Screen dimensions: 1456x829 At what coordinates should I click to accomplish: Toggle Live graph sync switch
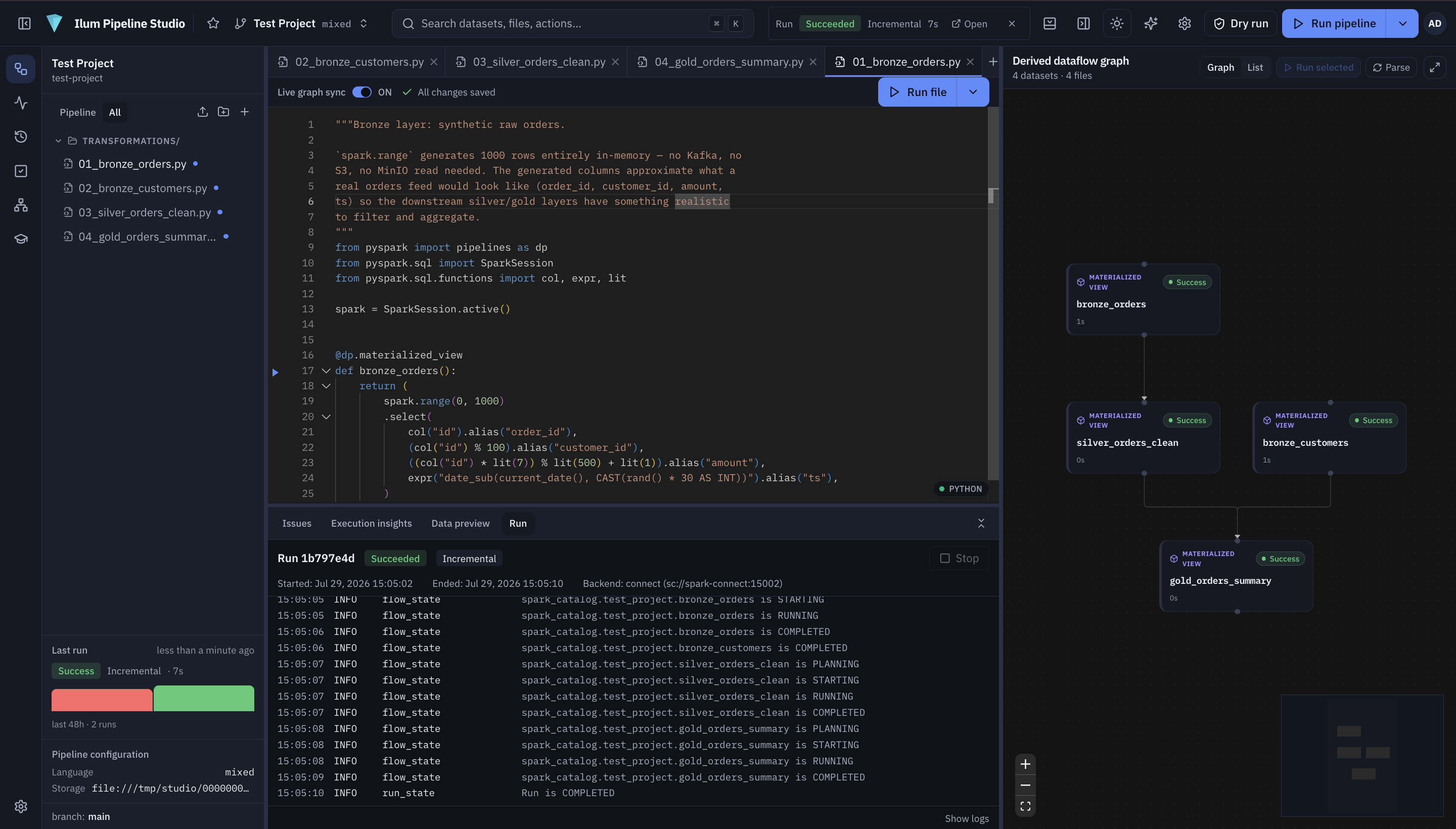(361, 92)
